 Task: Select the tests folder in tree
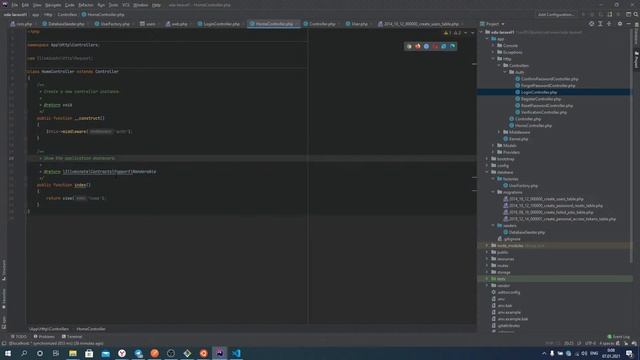(x=501, y=279)
